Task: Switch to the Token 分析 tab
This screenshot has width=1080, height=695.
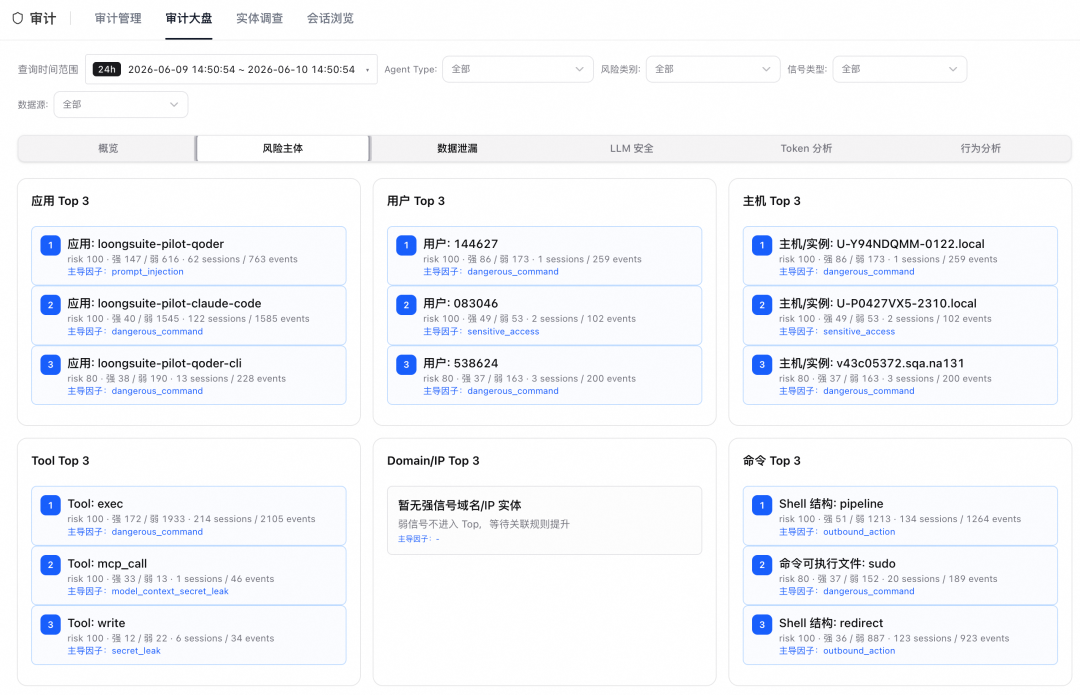Action: click(806, 149)
